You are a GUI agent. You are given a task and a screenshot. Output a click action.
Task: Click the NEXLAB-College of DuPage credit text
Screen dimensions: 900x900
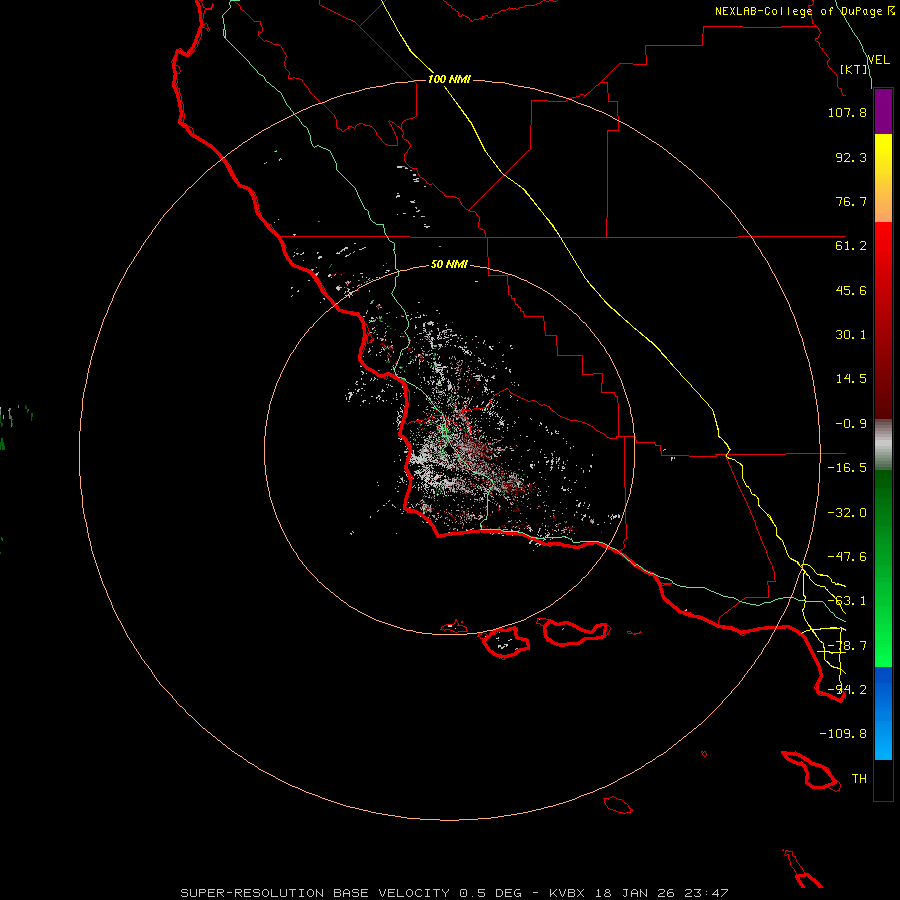[x=804, y=11]
